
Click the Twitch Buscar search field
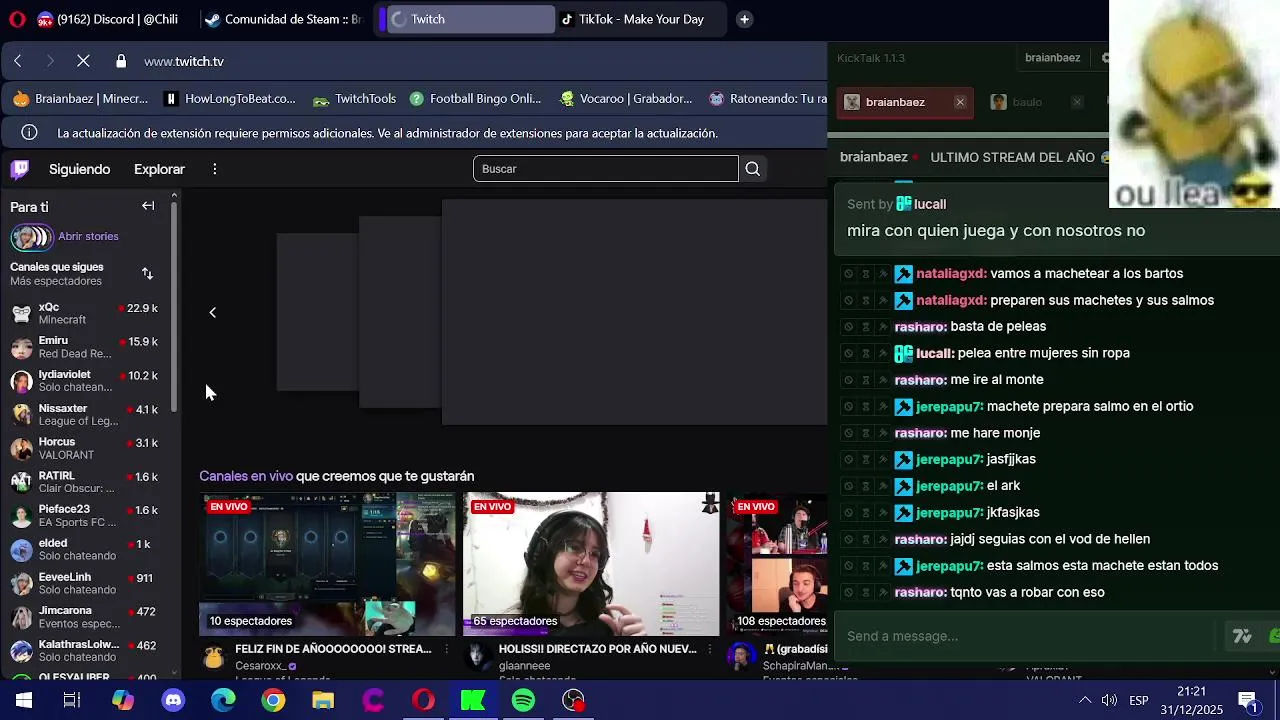[606, 169]
